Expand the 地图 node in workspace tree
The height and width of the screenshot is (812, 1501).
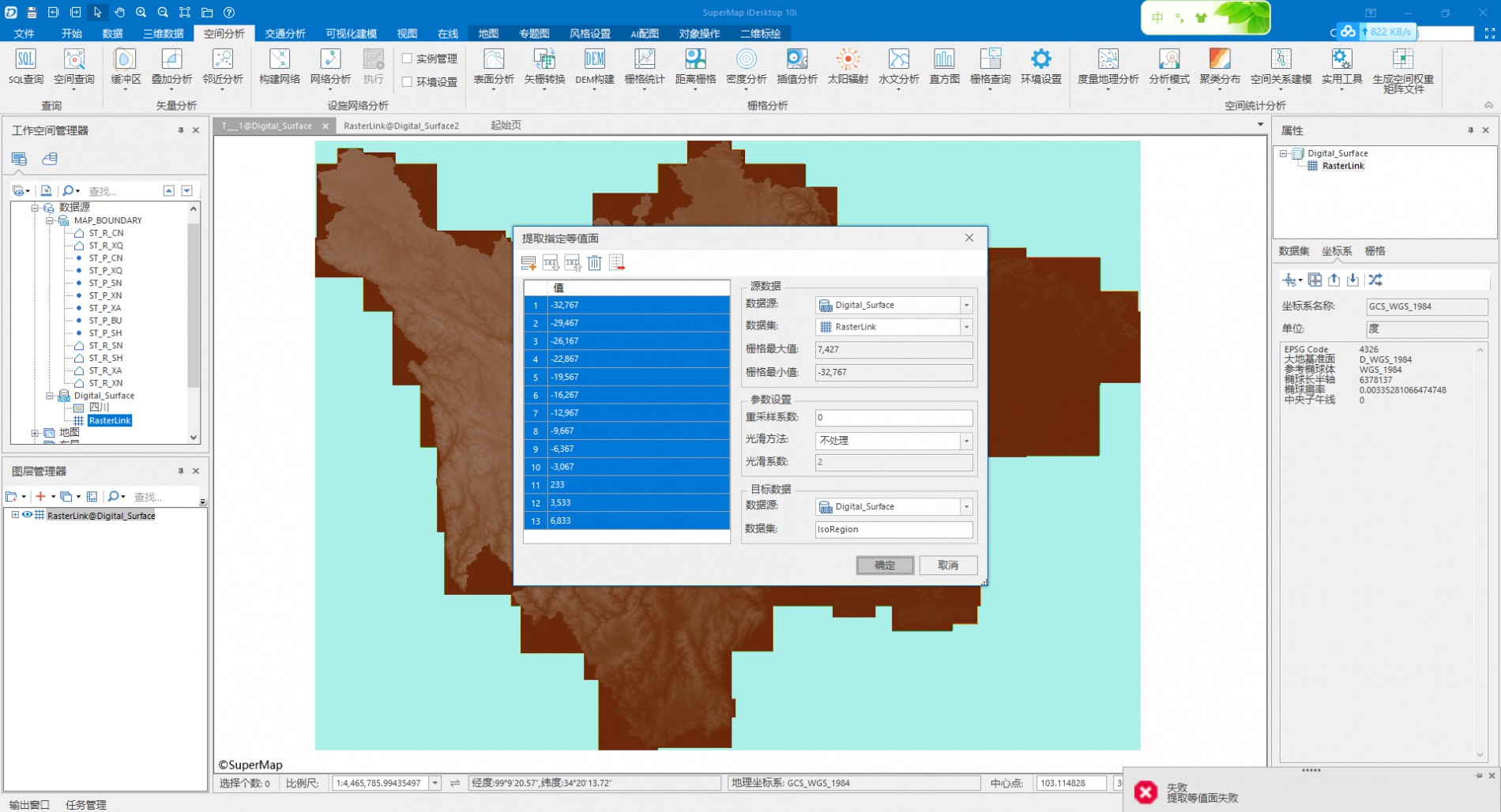(x=34, y=433)
